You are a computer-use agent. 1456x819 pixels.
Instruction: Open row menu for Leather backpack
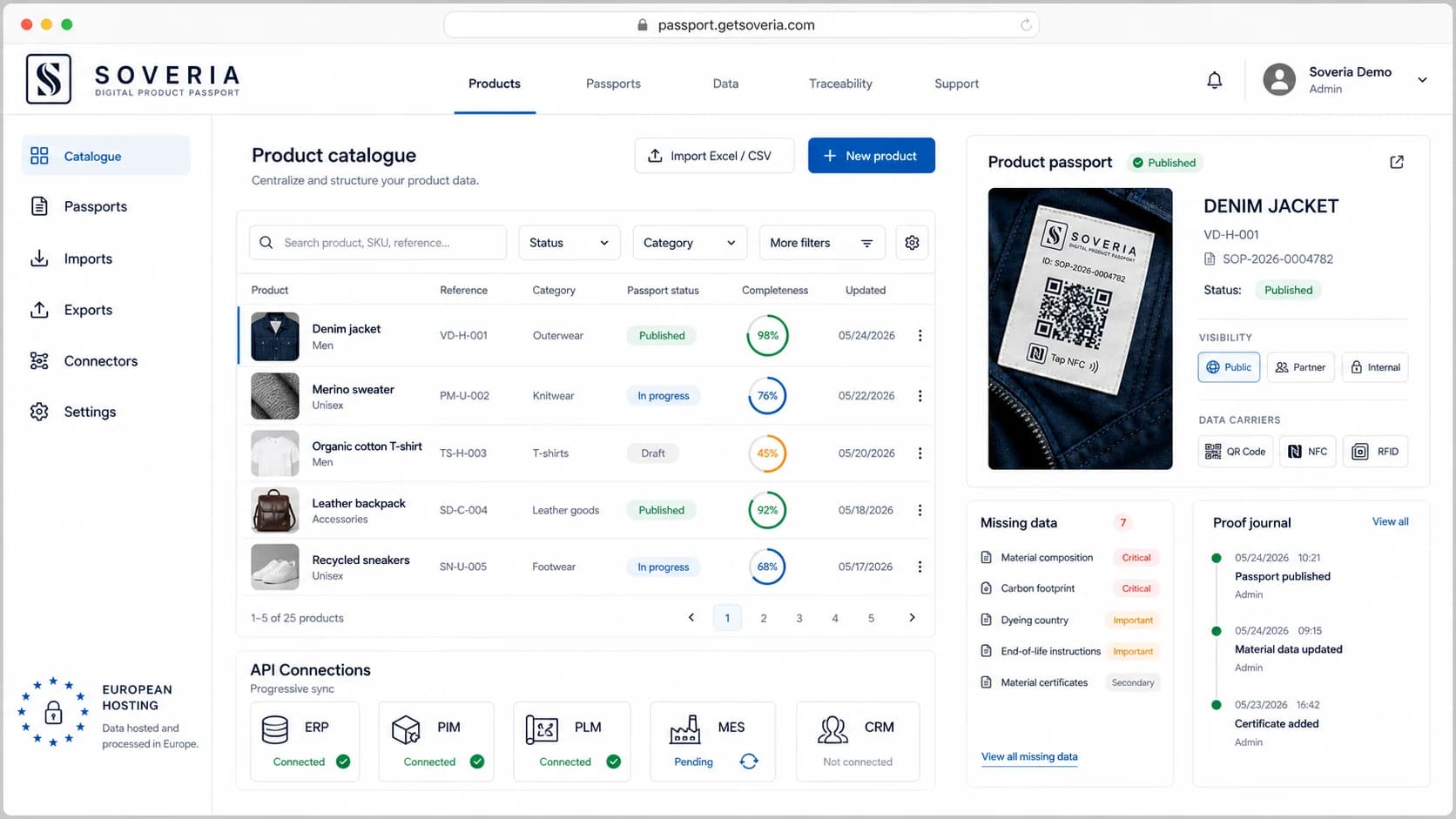coord(920,510)
